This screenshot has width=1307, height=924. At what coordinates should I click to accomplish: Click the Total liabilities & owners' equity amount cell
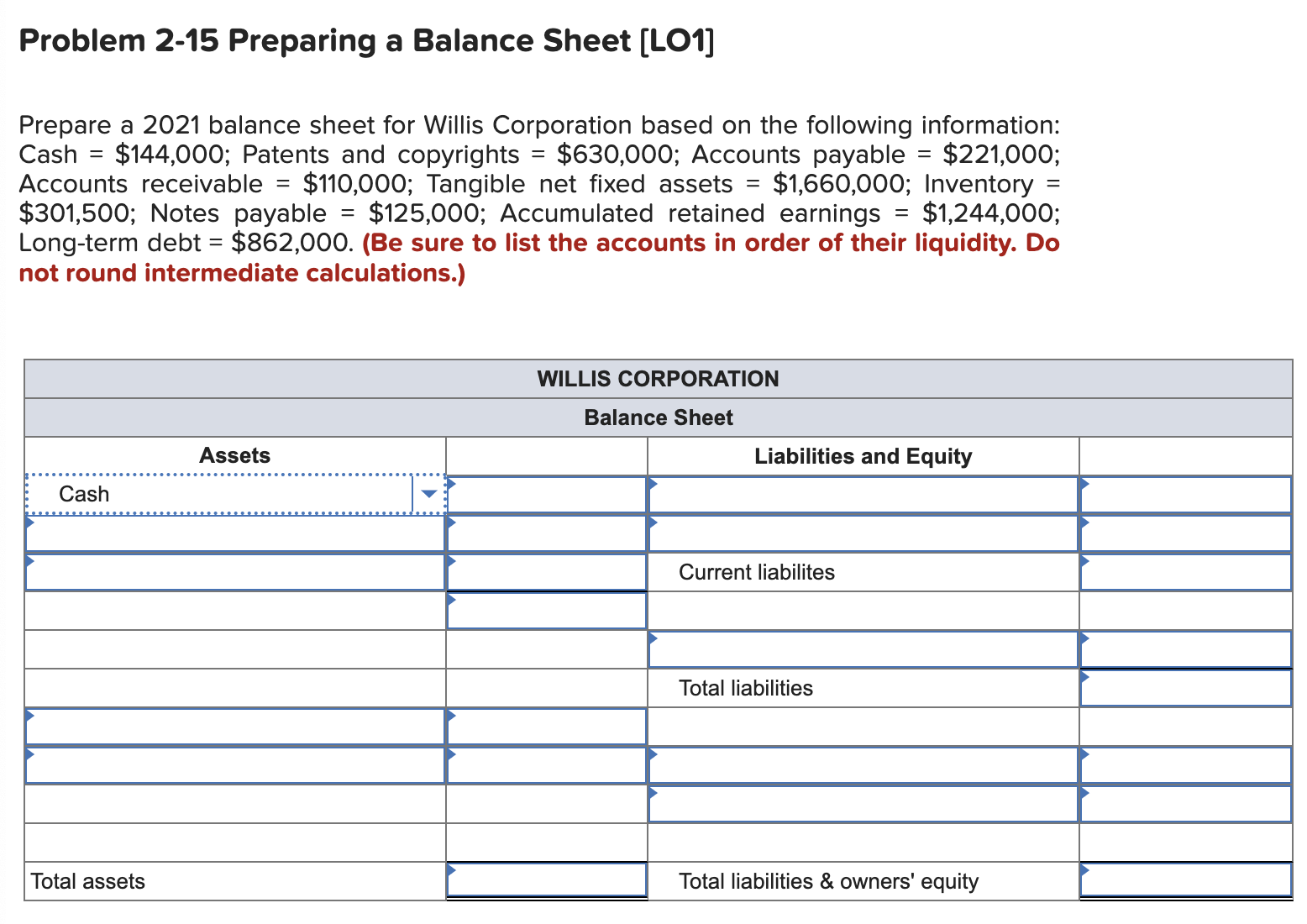(1186, 881)
